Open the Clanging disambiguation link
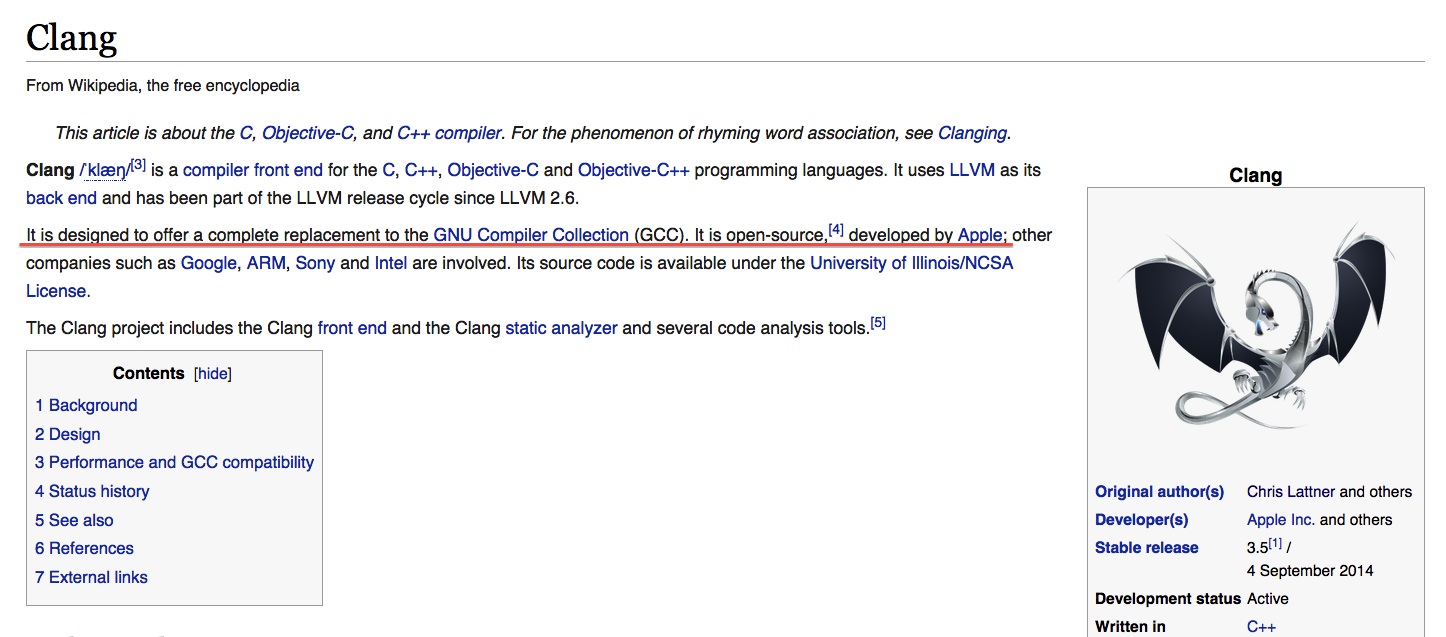 coord(972,133)
